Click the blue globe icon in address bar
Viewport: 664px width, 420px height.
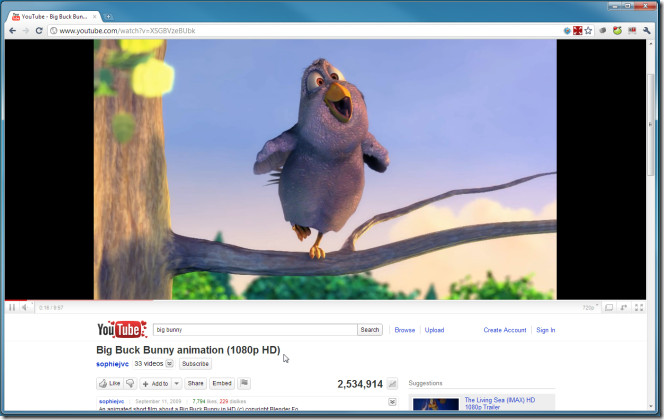[x=567, y=30]
